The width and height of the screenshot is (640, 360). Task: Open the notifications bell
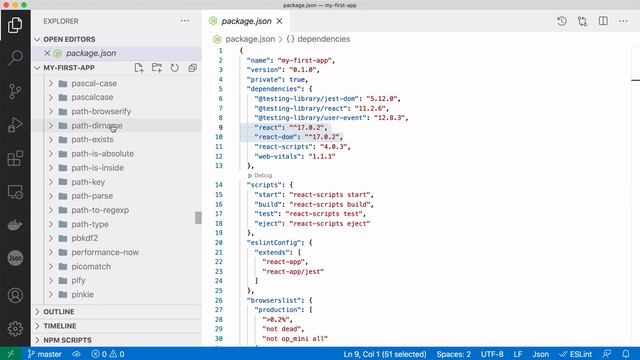[626, 354]
